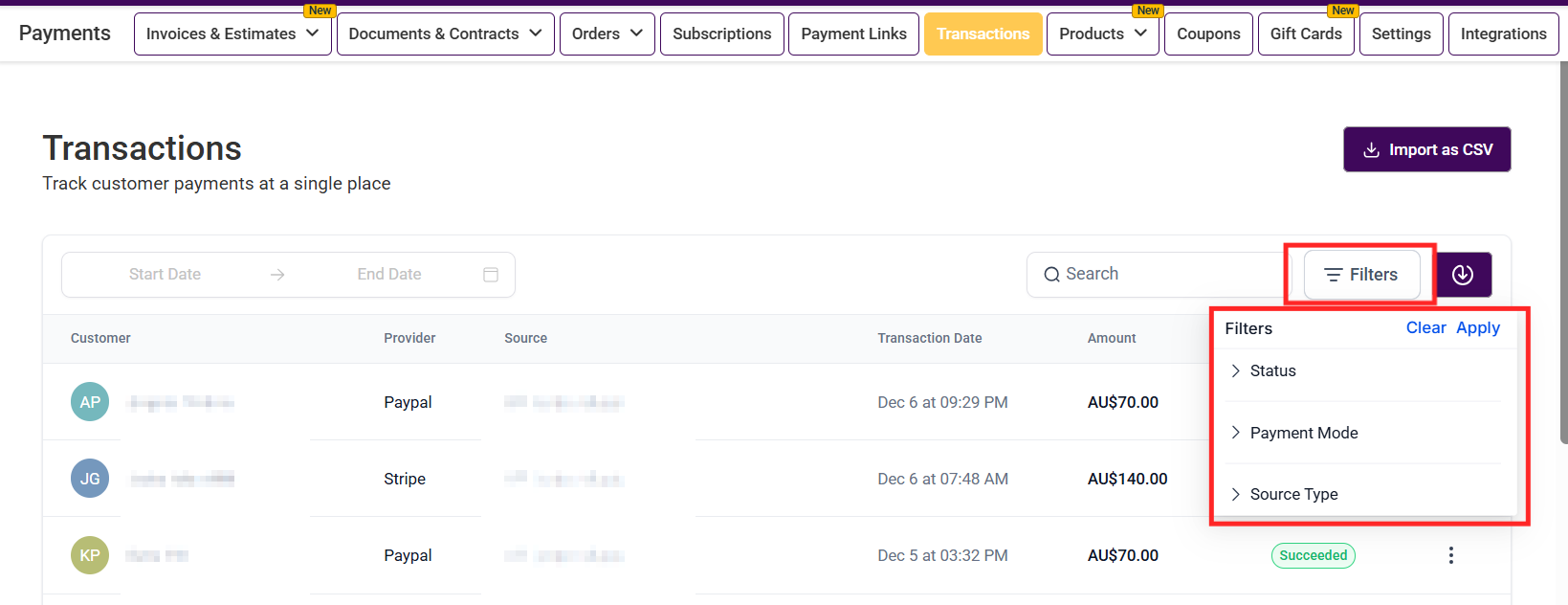Click the Clear filters link
Screen dimensions: 1568x605
click(x=1425, y=327)
